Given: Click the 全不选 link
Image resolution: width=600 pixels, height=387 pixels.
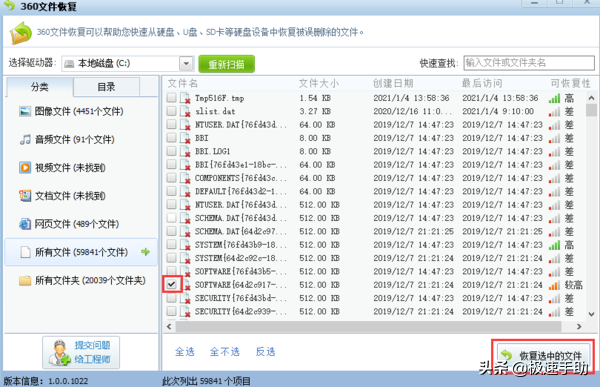Looking at the screenshot, I should [x=225, y=351].
